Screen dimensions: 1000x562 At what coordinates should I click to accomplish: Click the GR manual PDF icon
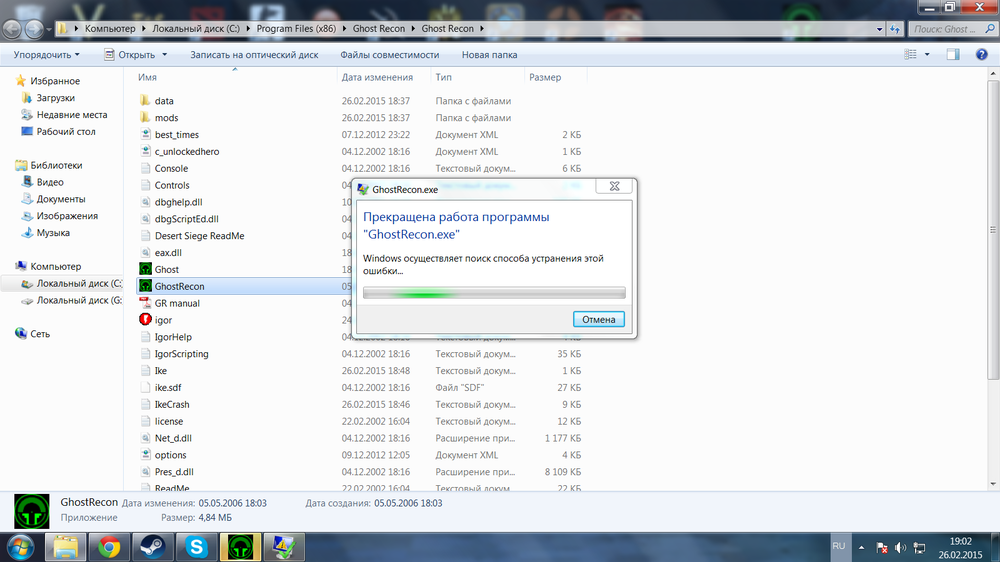[145, 303]
